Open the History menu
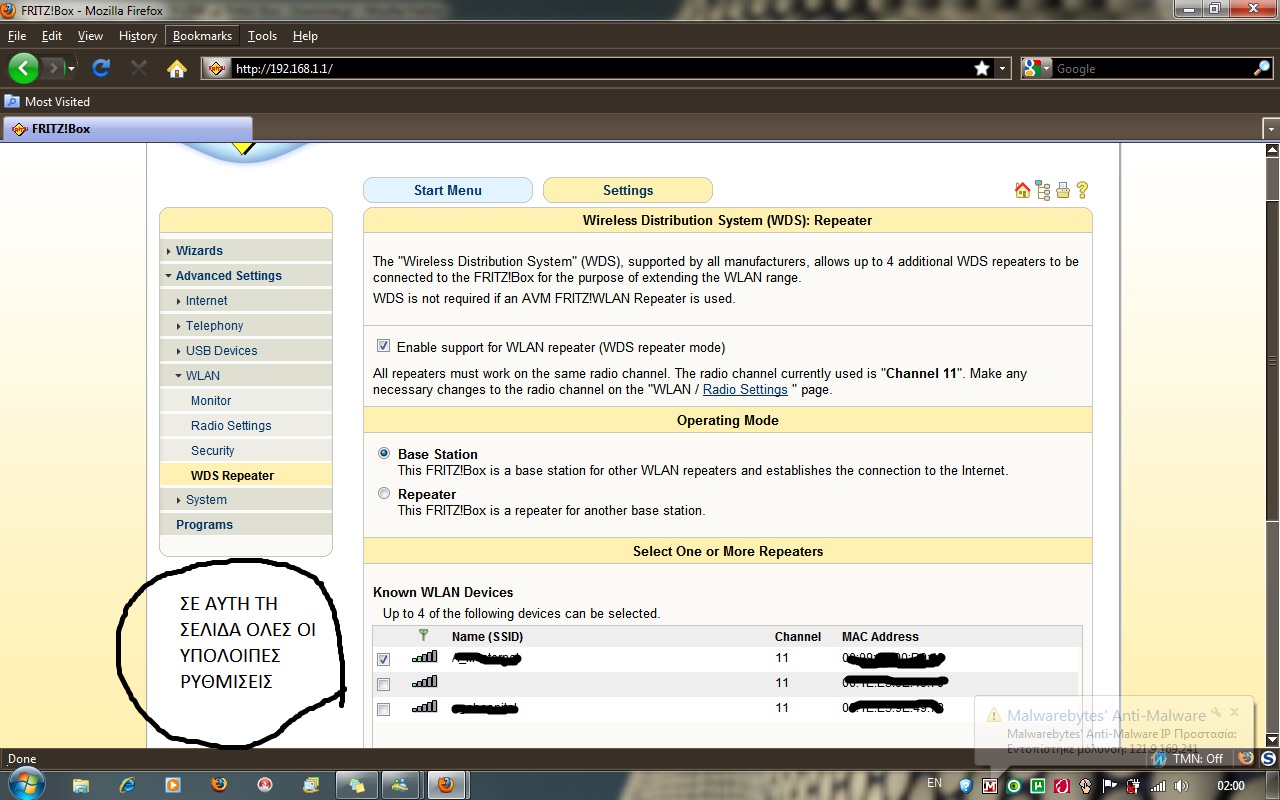The height and width of the screenshot is (800, 1280). point(137,35)
